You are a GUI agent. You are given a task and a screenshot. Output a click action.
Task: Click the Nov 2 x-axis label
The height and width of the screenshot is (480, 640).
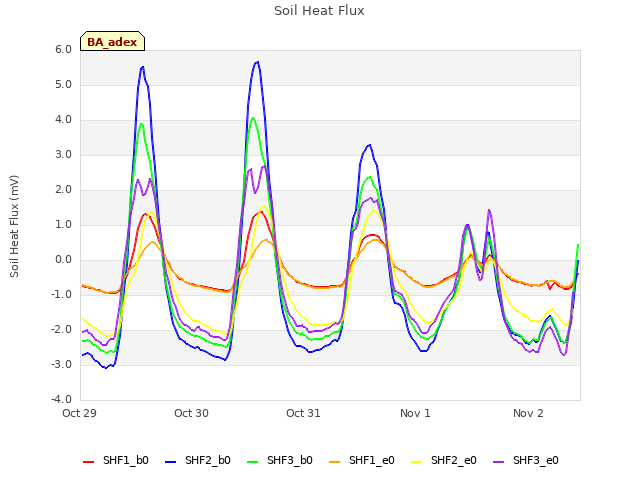click(x=528, y=413)
